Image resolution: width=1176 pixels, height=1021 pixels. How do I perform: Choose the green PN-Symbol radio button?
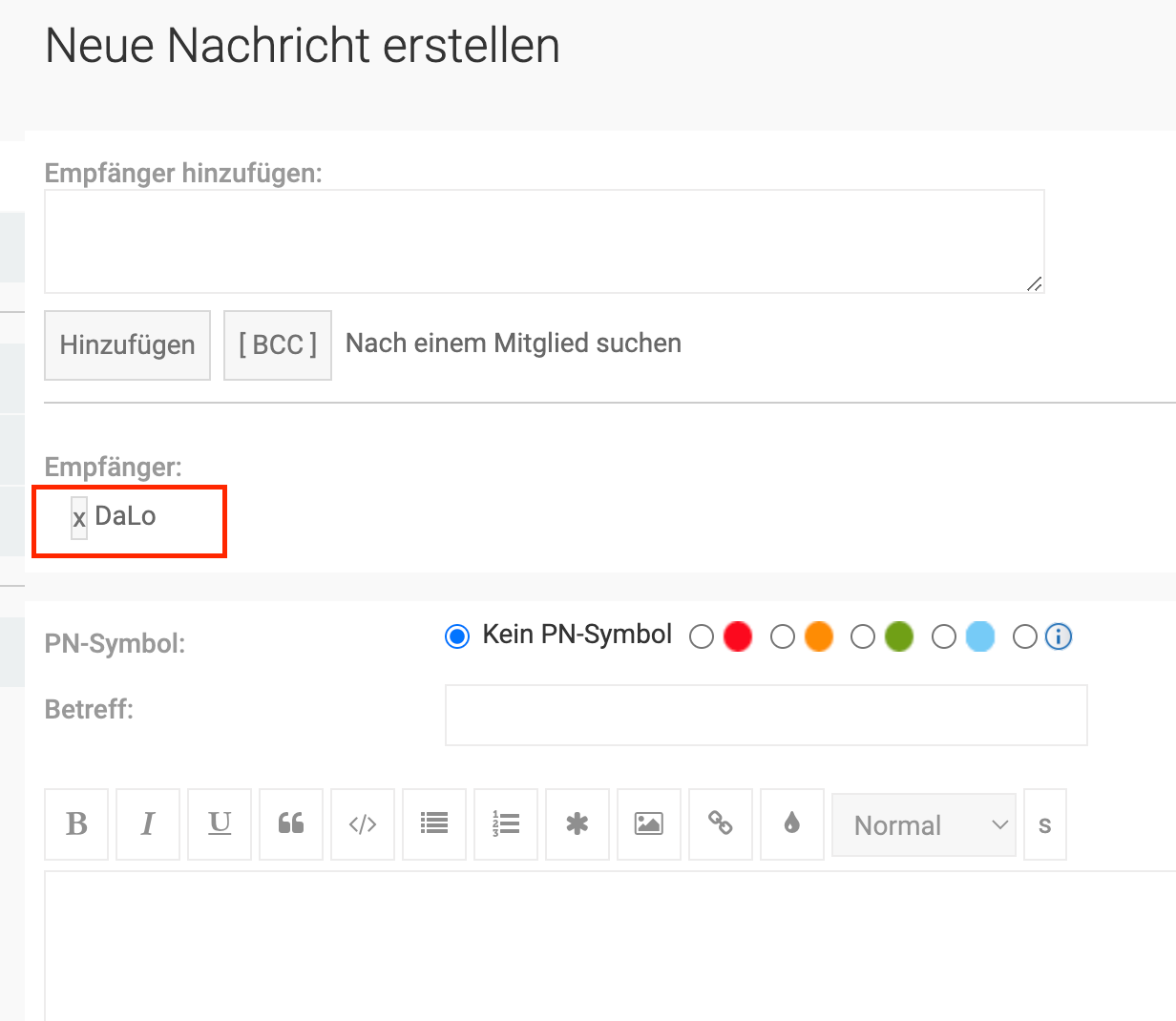[x=863, y=636]
